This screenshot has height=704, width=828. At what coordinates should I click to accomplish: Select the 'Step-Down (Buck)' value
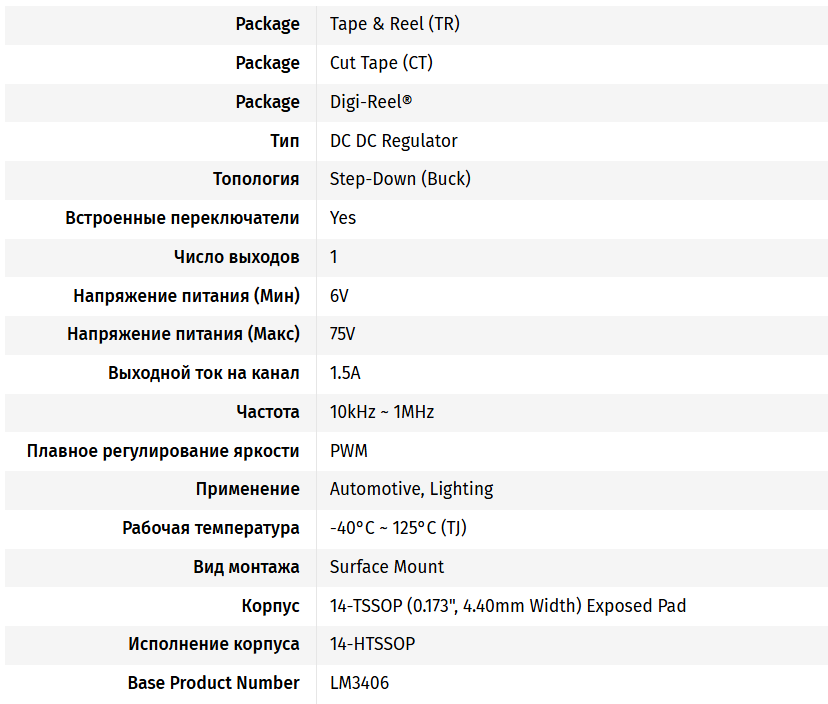pos(400,179)
